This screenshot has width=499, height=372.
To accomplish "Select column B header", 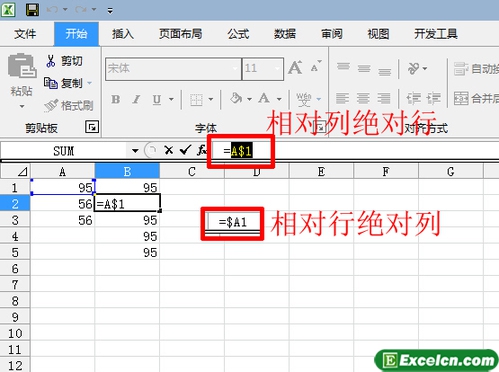I will point(127,172).
